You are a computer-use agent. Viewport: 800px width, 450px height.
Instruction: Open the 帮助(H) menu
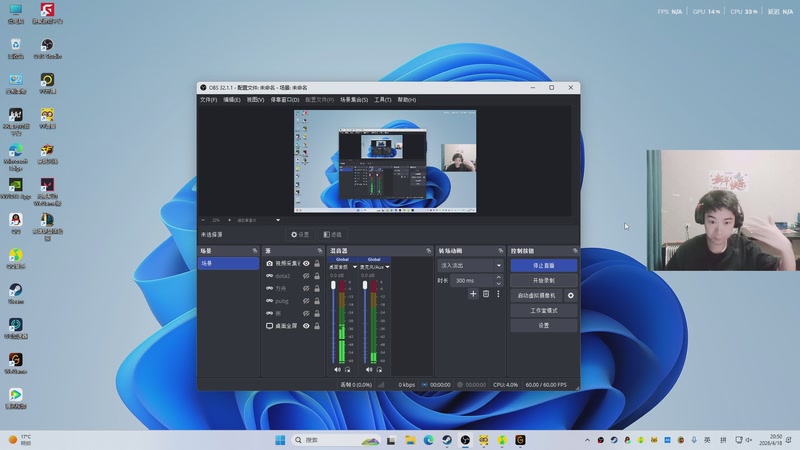[x=407, y=99]
